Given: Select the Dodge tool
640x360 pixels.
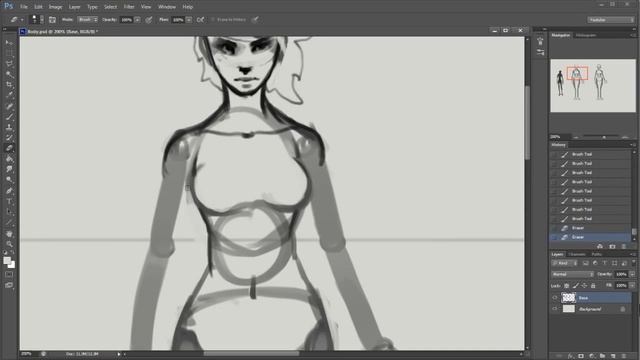Looking at the screenshot, I should pyautogui.click(x=9, y=180).
